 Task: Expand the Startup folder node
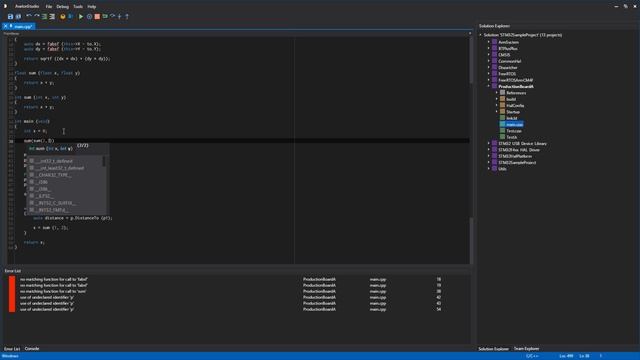(x=497, y=112)
